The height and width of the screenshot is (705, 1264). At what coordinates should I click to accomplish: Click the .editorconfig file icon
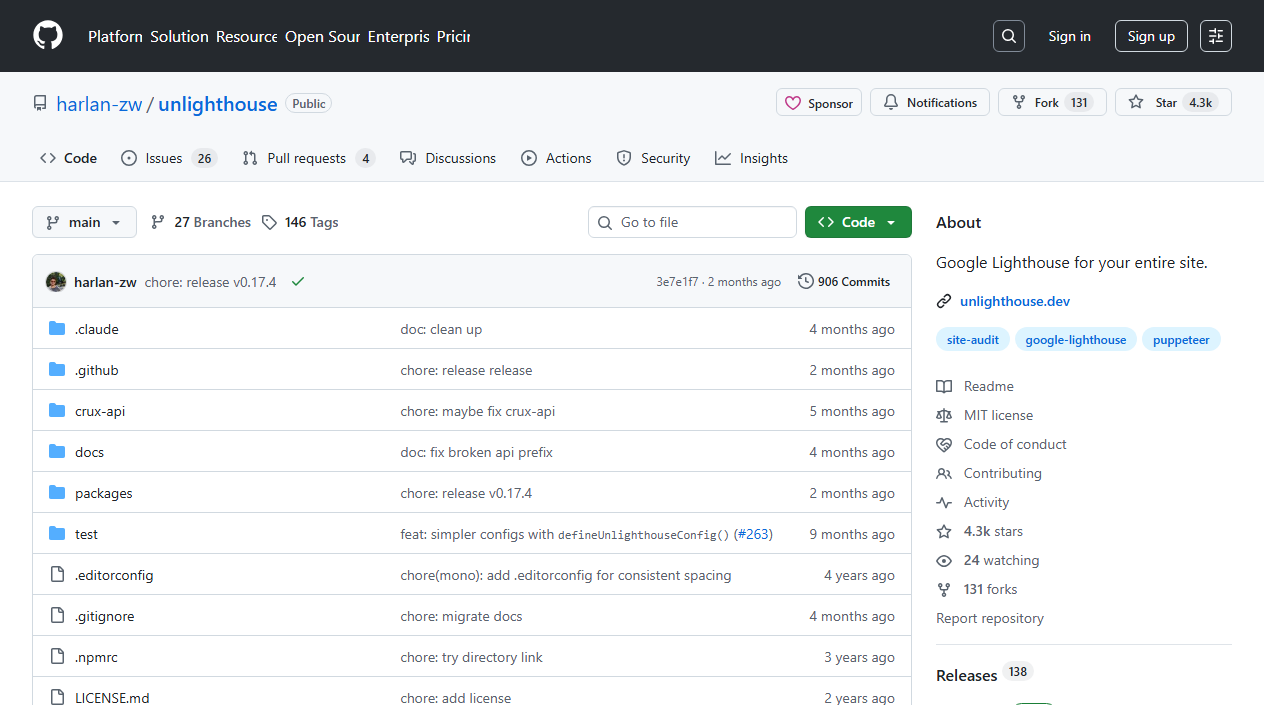tap(57, 575)
